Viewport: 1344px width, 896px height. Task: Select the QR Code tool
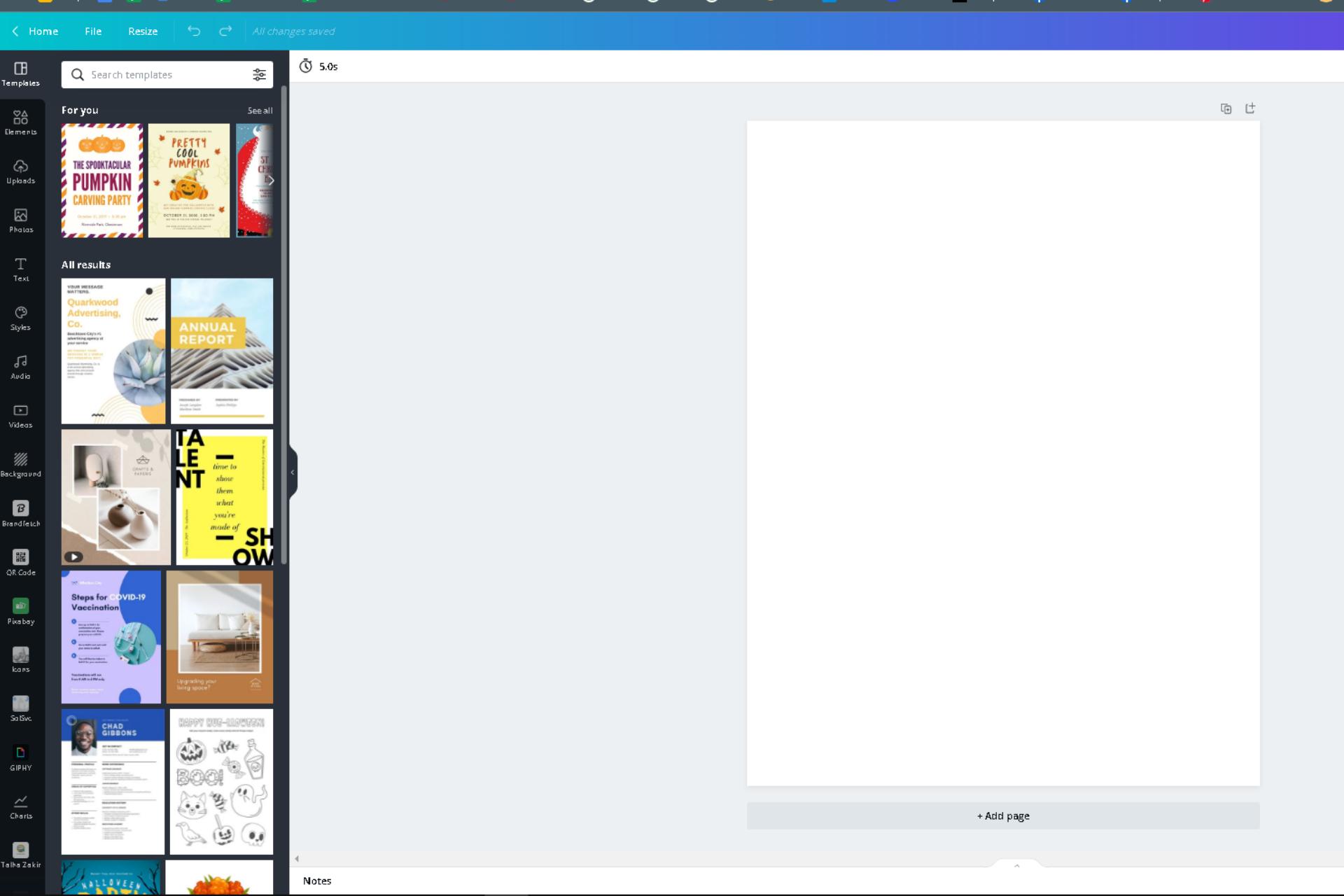(x=21, y=562)
